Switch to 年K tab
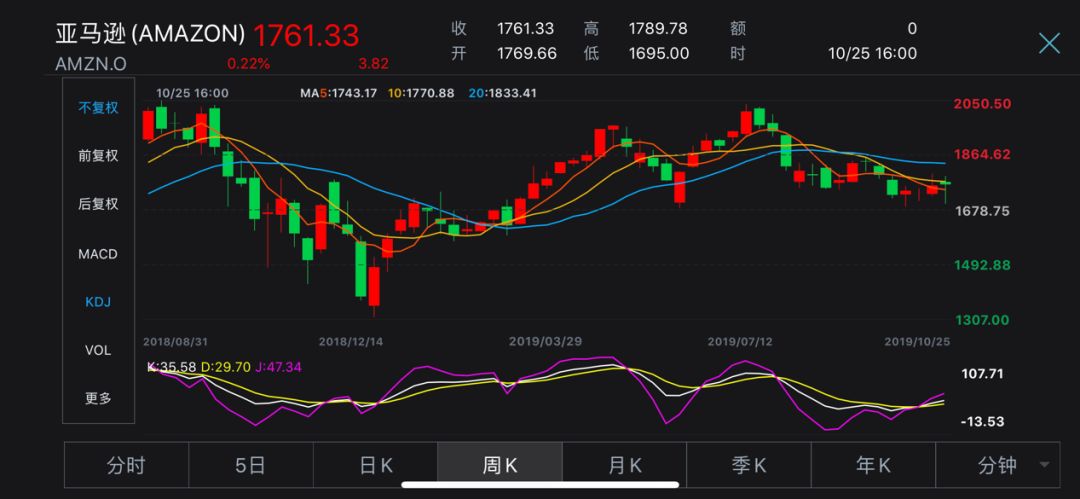 [873, 465]
